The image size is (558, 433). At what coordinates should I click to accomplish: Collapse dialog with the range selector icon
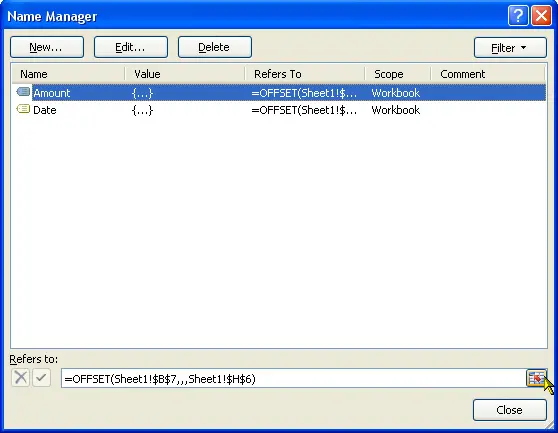(536, 378)
